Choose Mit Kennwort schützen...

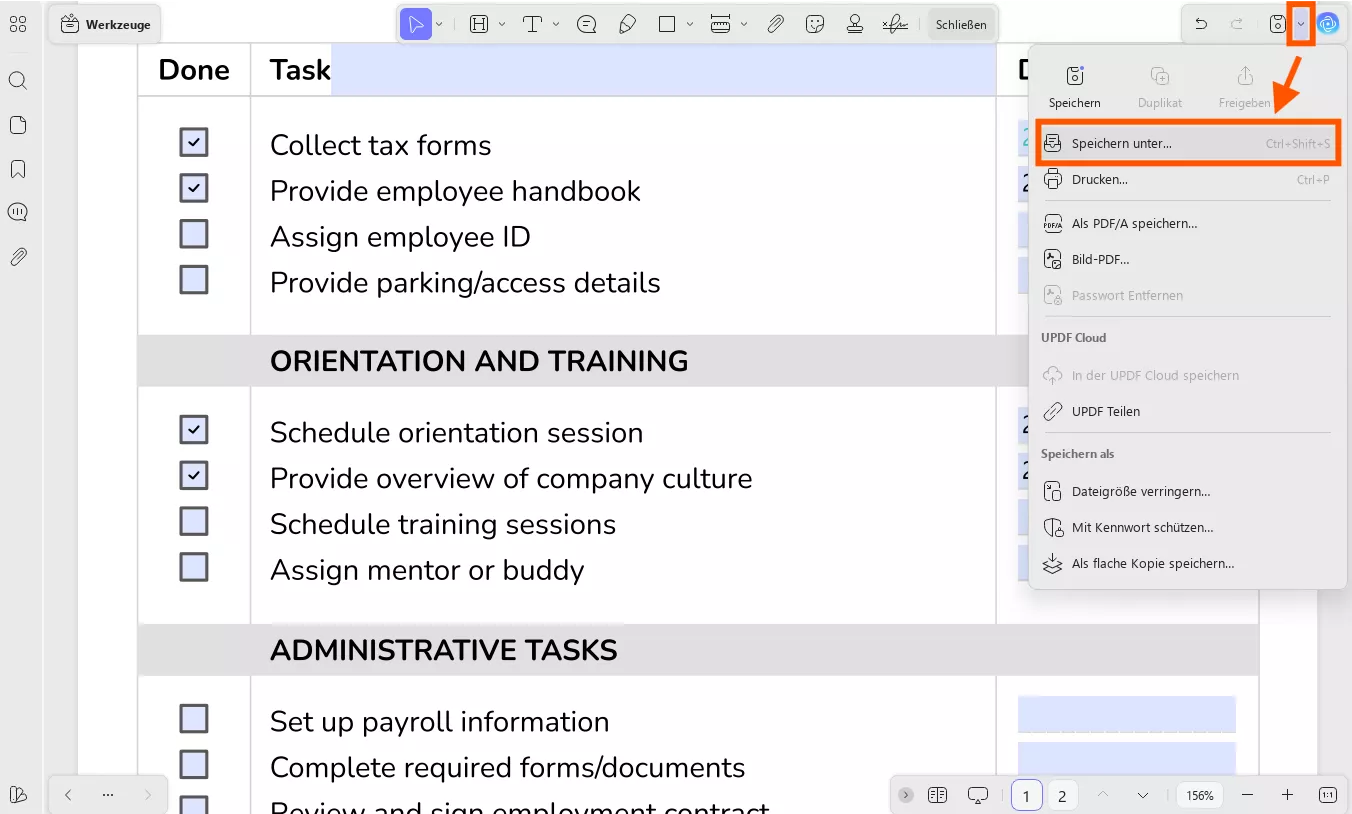1187,528
